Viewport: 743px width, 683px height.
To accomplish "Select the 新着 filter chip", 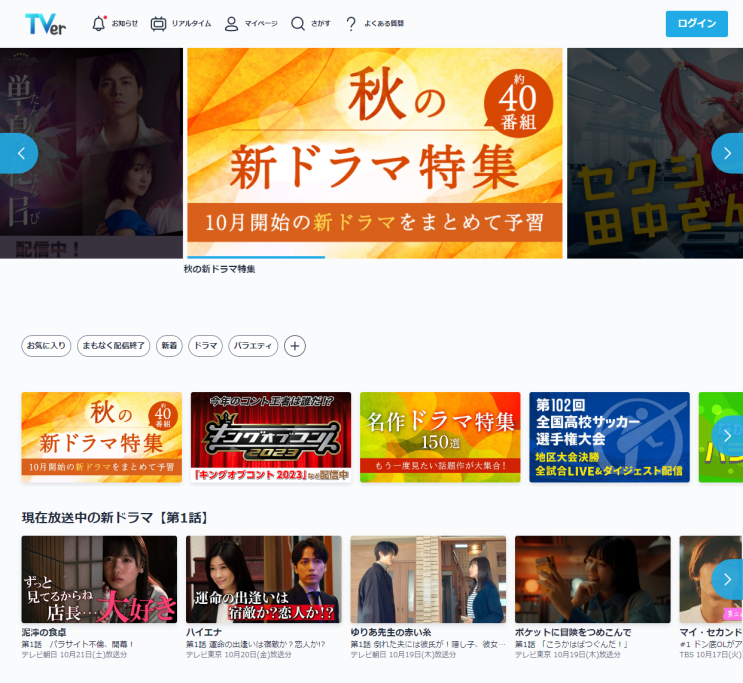I will pyautogui.click(x=169, y=346).
